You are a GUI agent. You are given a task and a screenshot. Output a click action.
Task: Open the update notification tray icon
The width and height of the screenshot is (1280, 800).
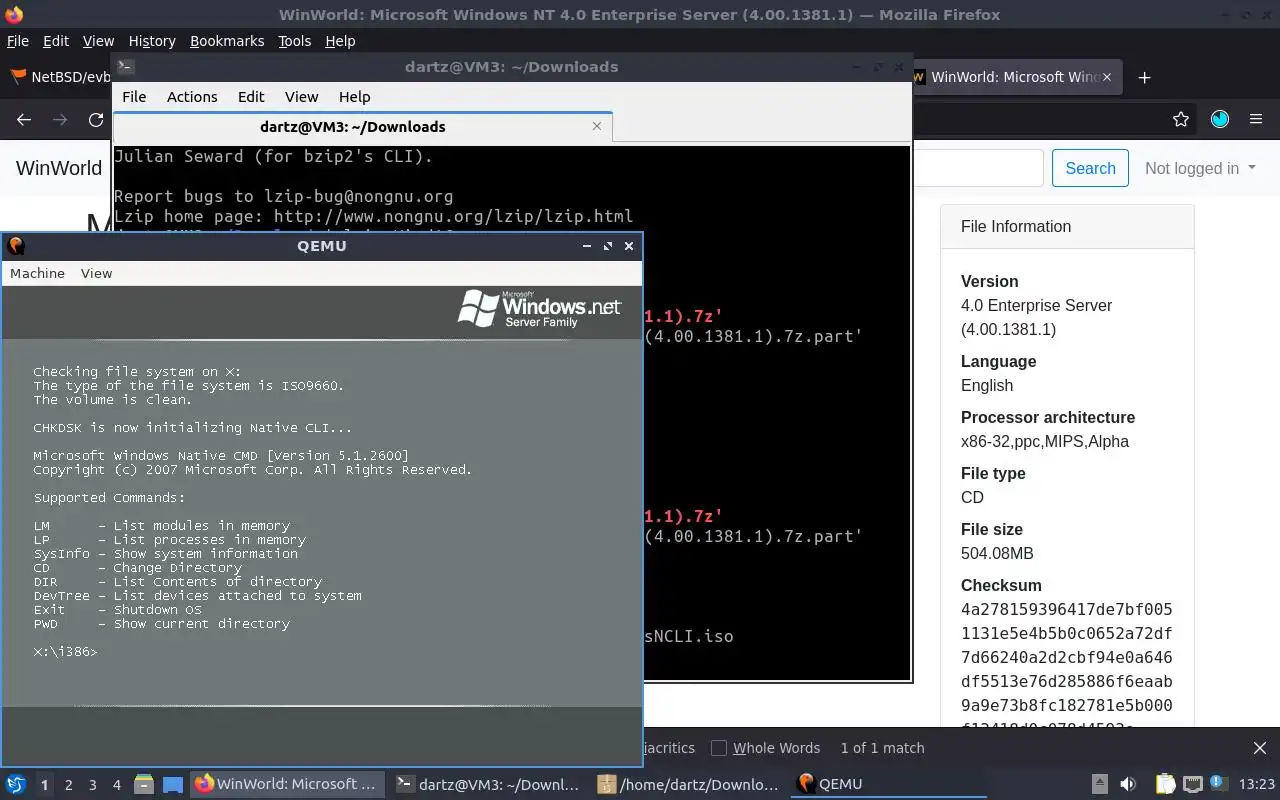click(1218, 784)
